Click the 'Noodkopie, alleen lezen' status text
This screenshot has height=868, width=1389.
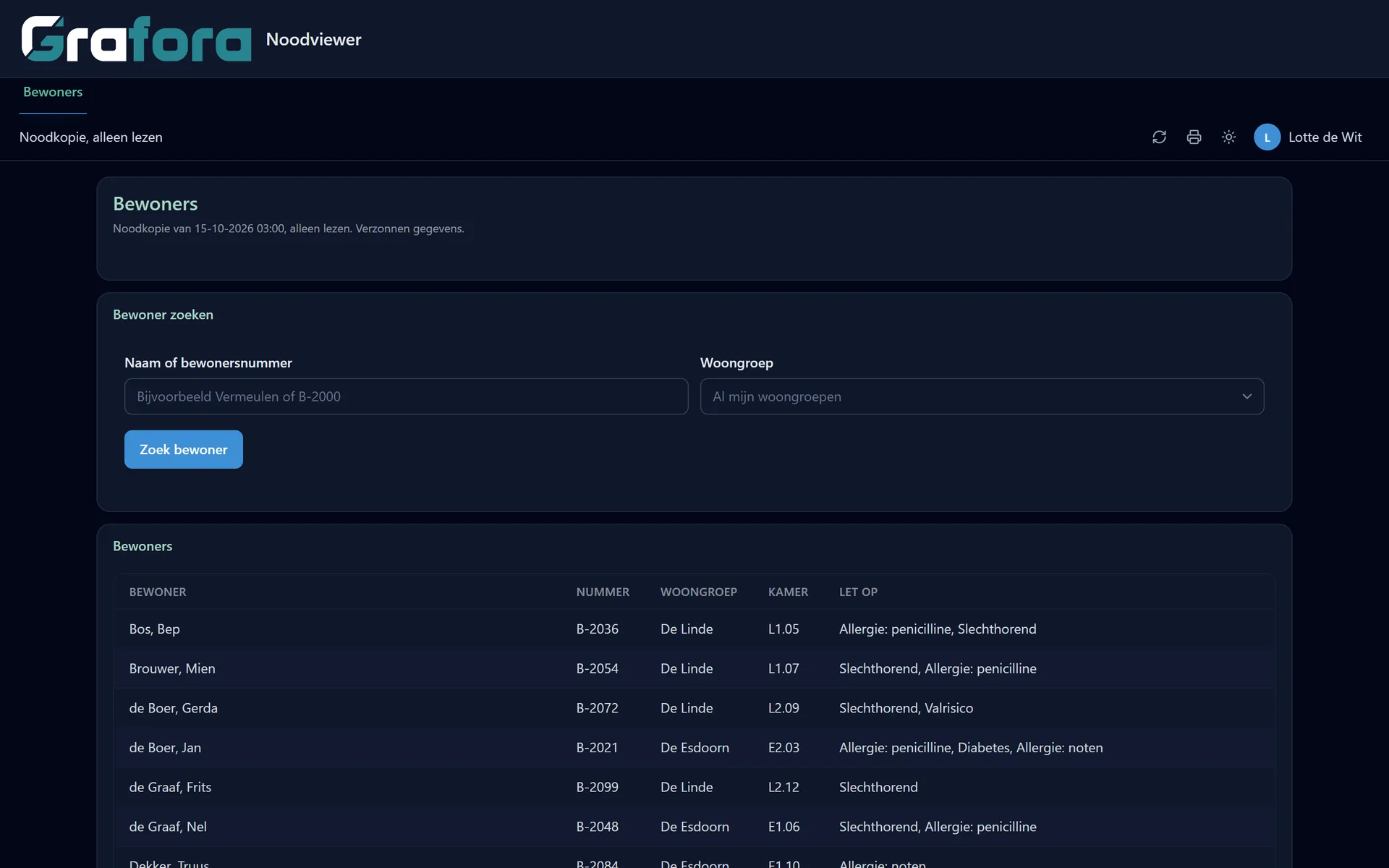click(x=91, y=137)
